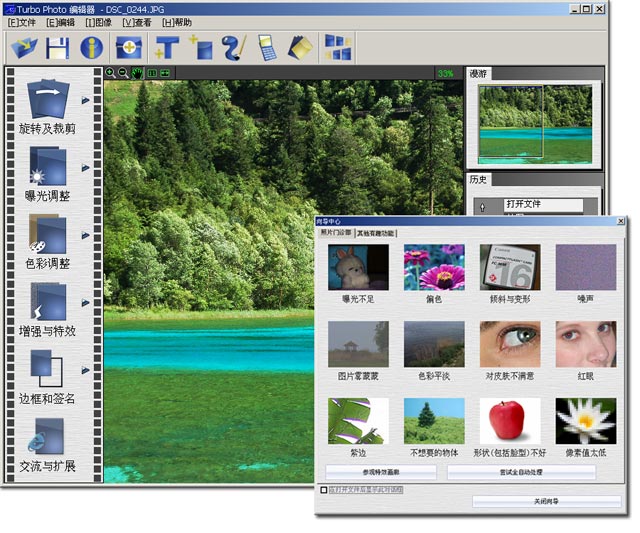Click the actual-size view icon in the view bar

152,73
